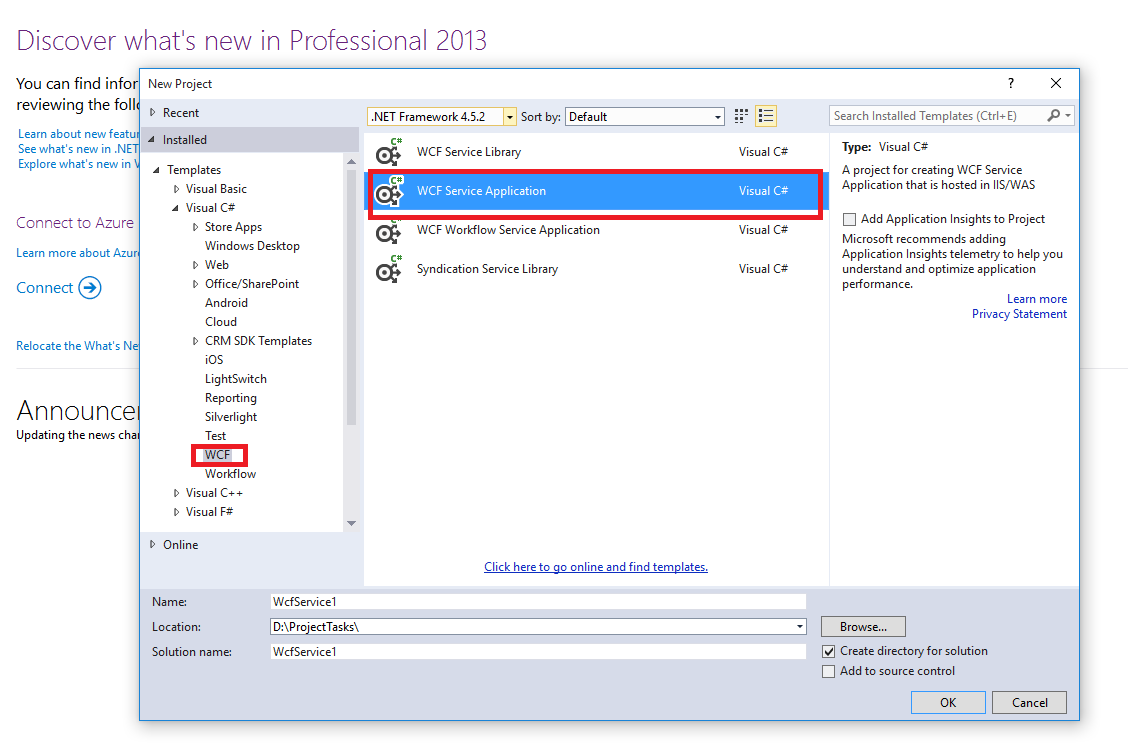
Task: Uncheck Create directory for solution
Action: [829, 652]
